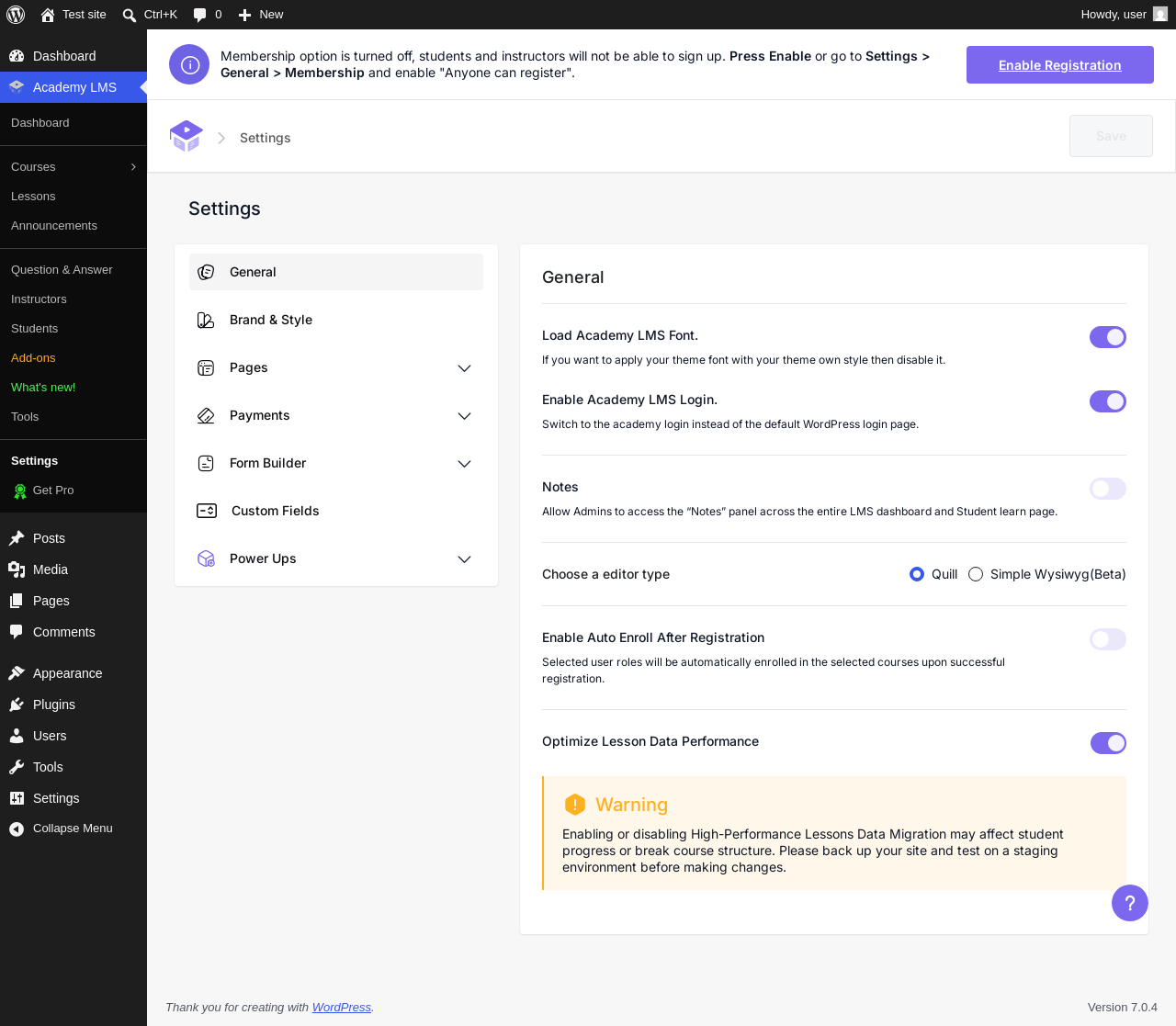
Task: Click the Power Ups cube icon
Action: 206,558
